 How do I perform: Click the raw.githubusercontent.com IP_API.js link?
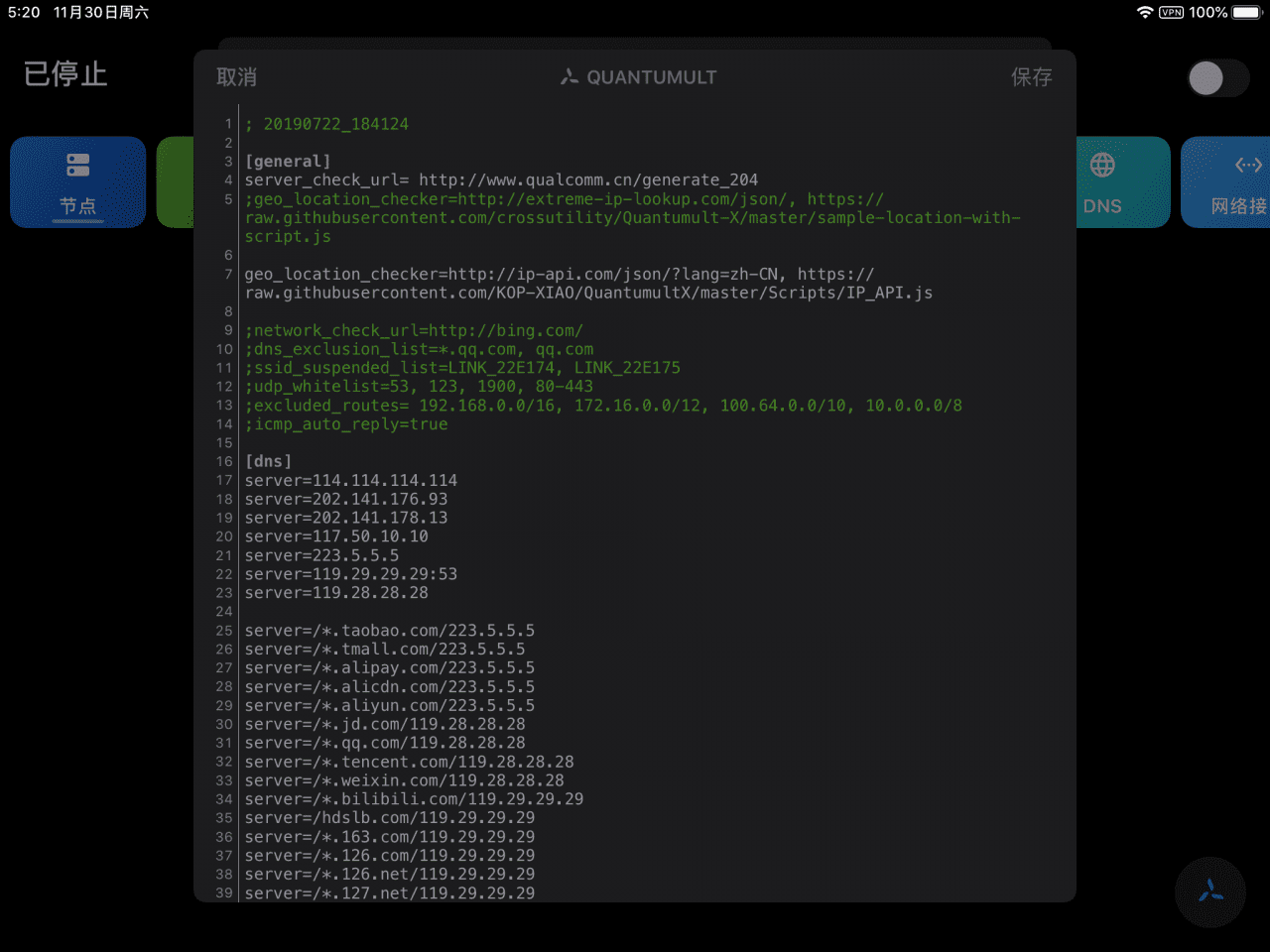589,293
